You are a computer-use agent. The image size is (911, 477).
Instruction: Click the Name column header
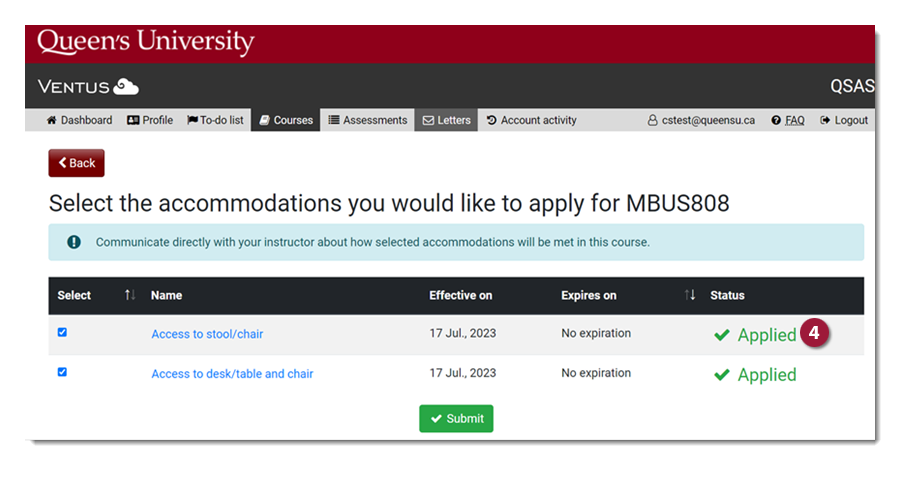click(x=167, y=295)
